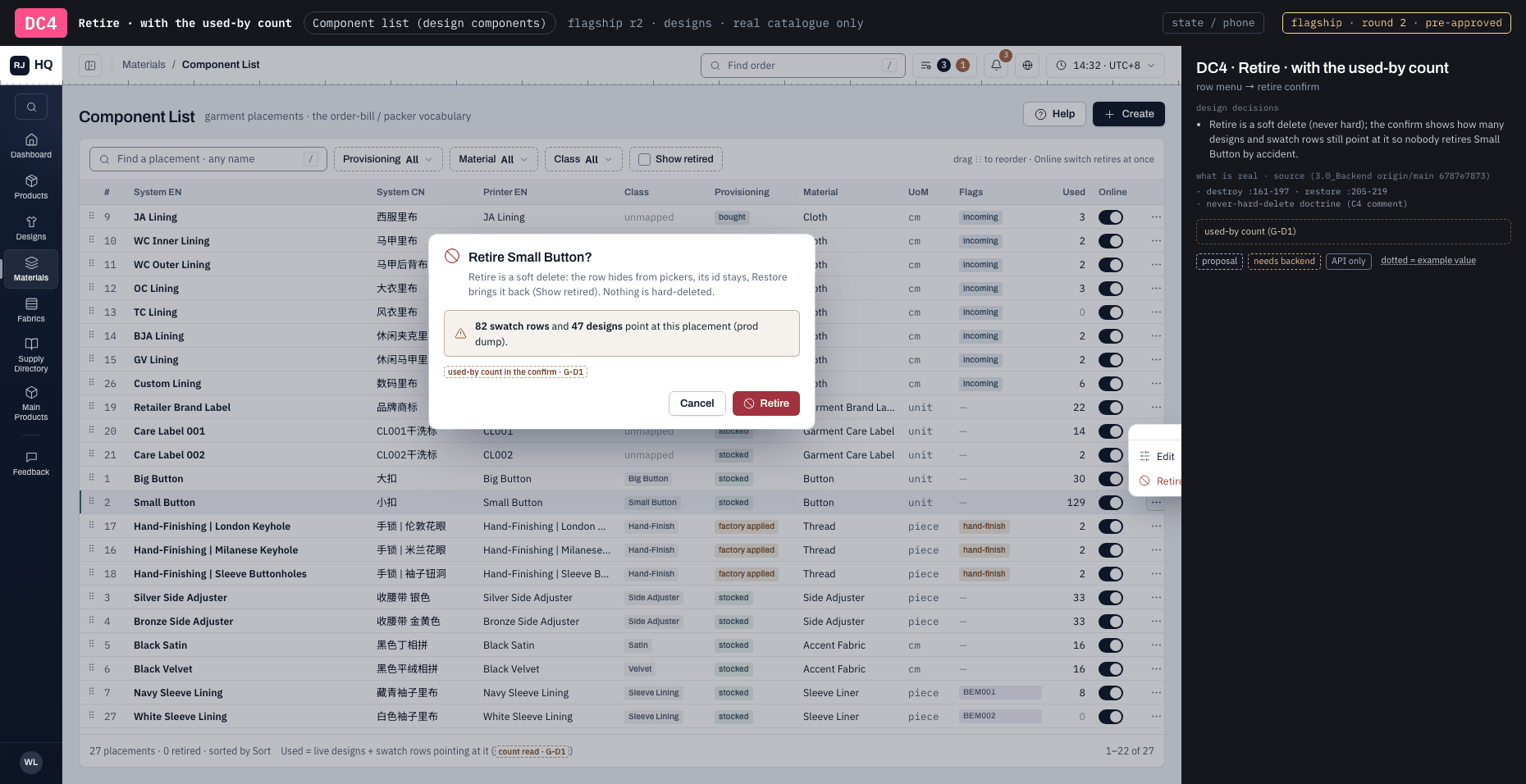Toggle Online switch for Care Label 002
This screenshot has height=784, width=1526.
coord(1111,455)
